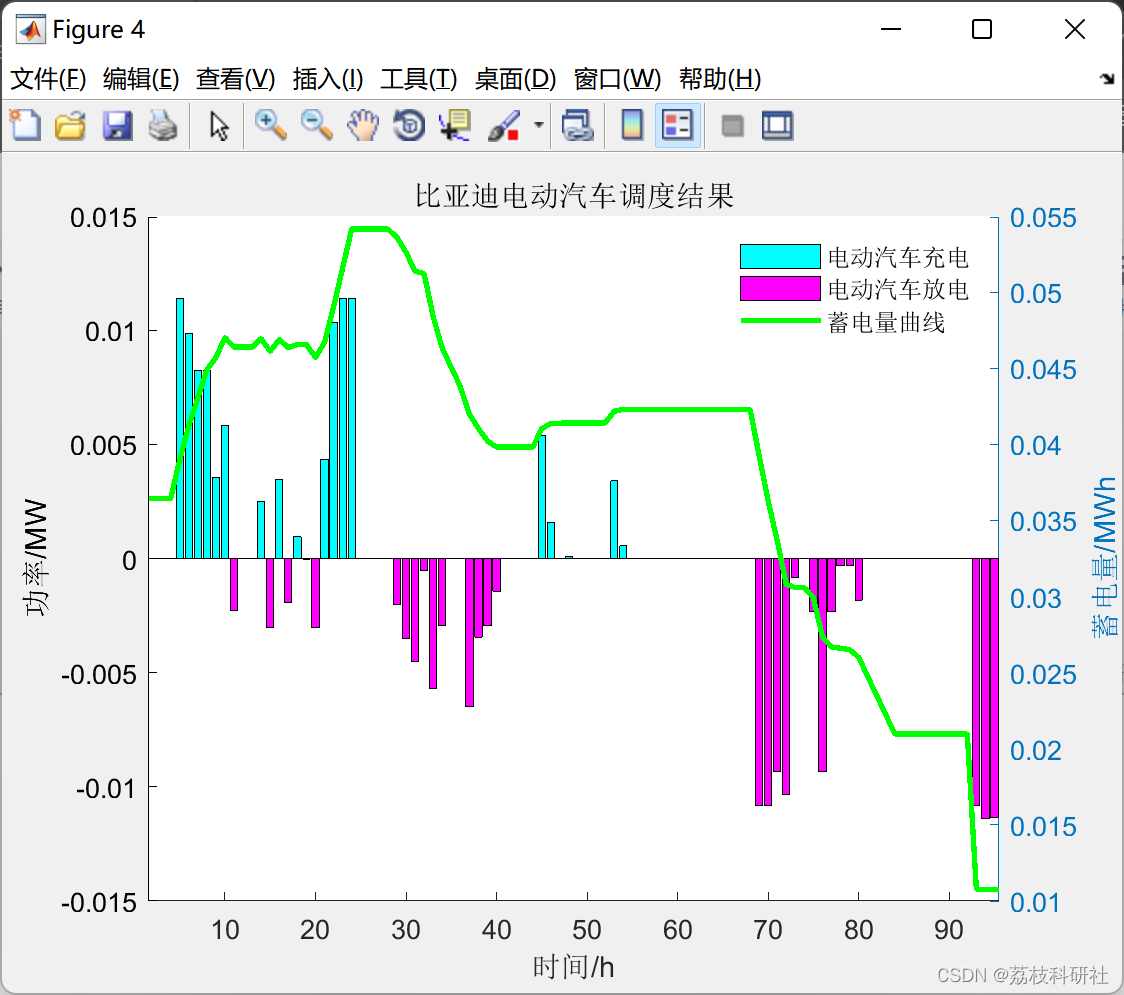
Task: Dock the figure using the corner arrow
Action: pyautogui.click(x=1108, y=78)
